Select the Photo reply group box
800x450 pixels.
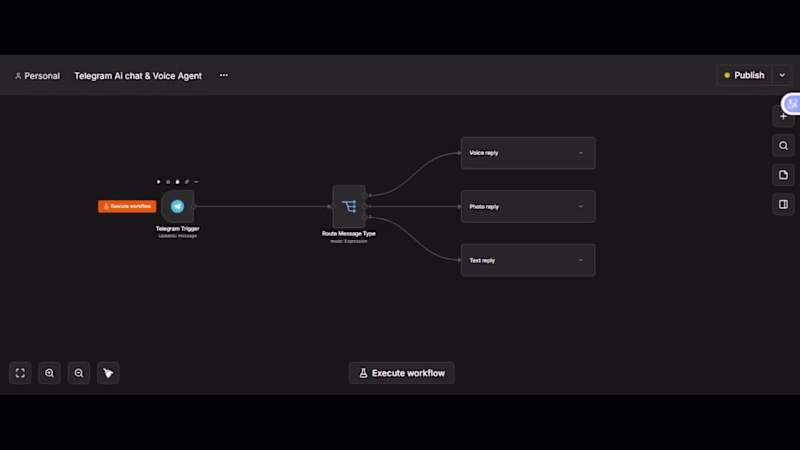coord(528,207)
